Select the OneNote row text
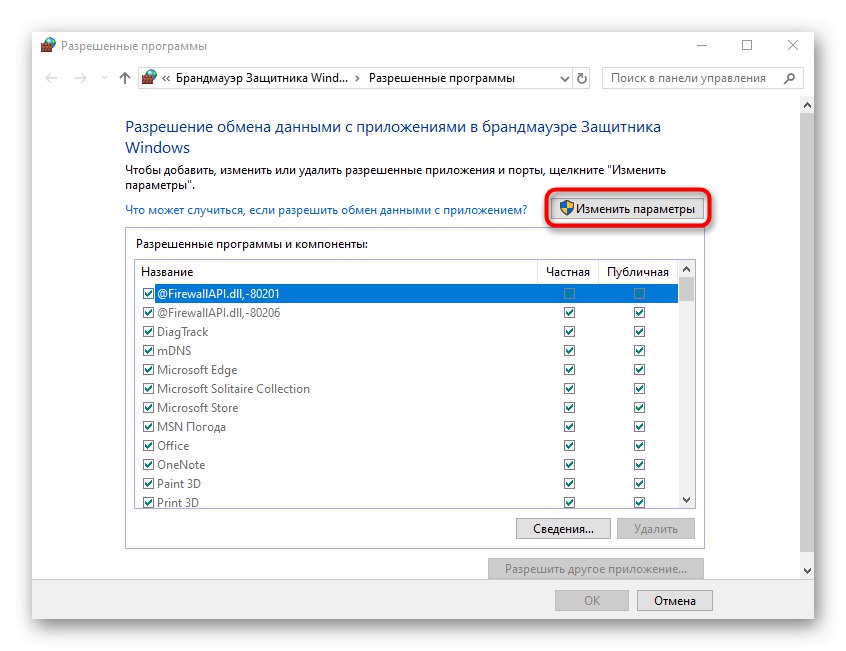 181,464
